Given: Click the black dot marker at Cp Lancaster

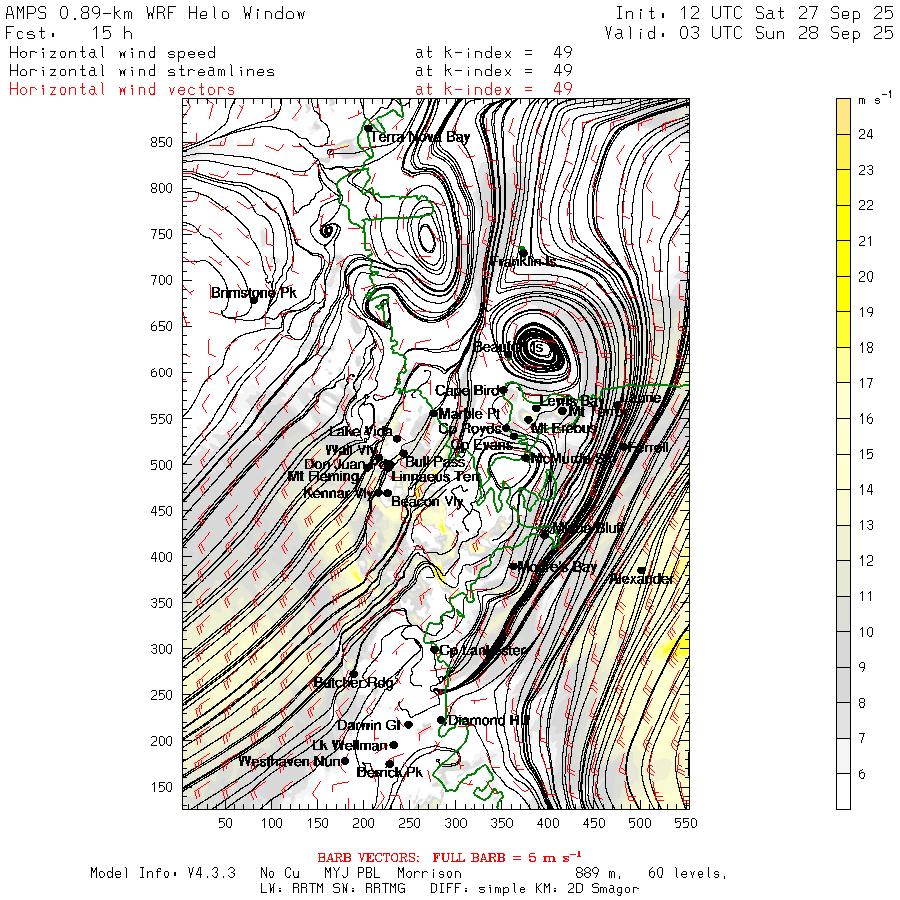Looking at the screenshot, I should [435, 650].
